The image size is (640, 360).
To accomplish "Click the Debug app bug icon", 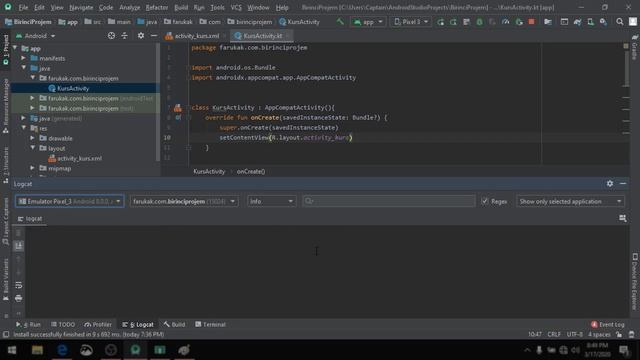I will [x=479, y=22].
